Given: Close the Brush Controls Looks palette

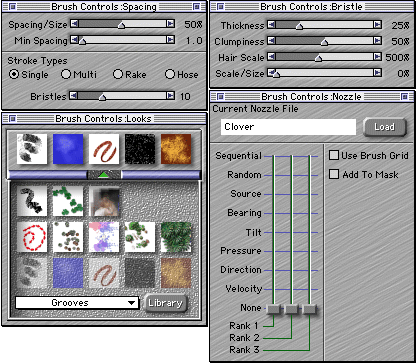Looking at the screenshot, I should coord(12,118).
